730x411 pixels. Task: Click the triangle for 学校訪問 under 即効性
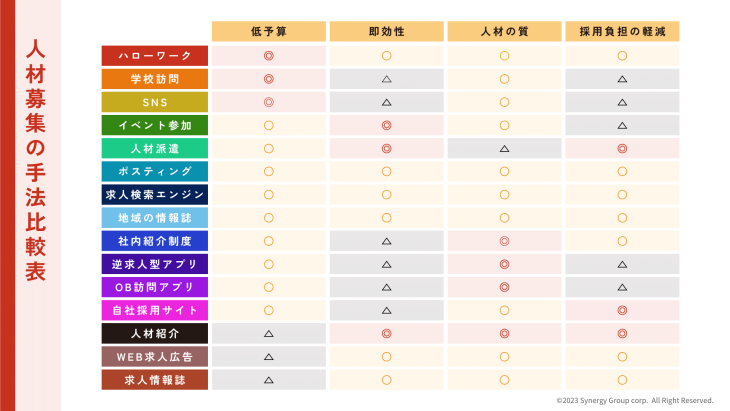click(x=386, y=79)
